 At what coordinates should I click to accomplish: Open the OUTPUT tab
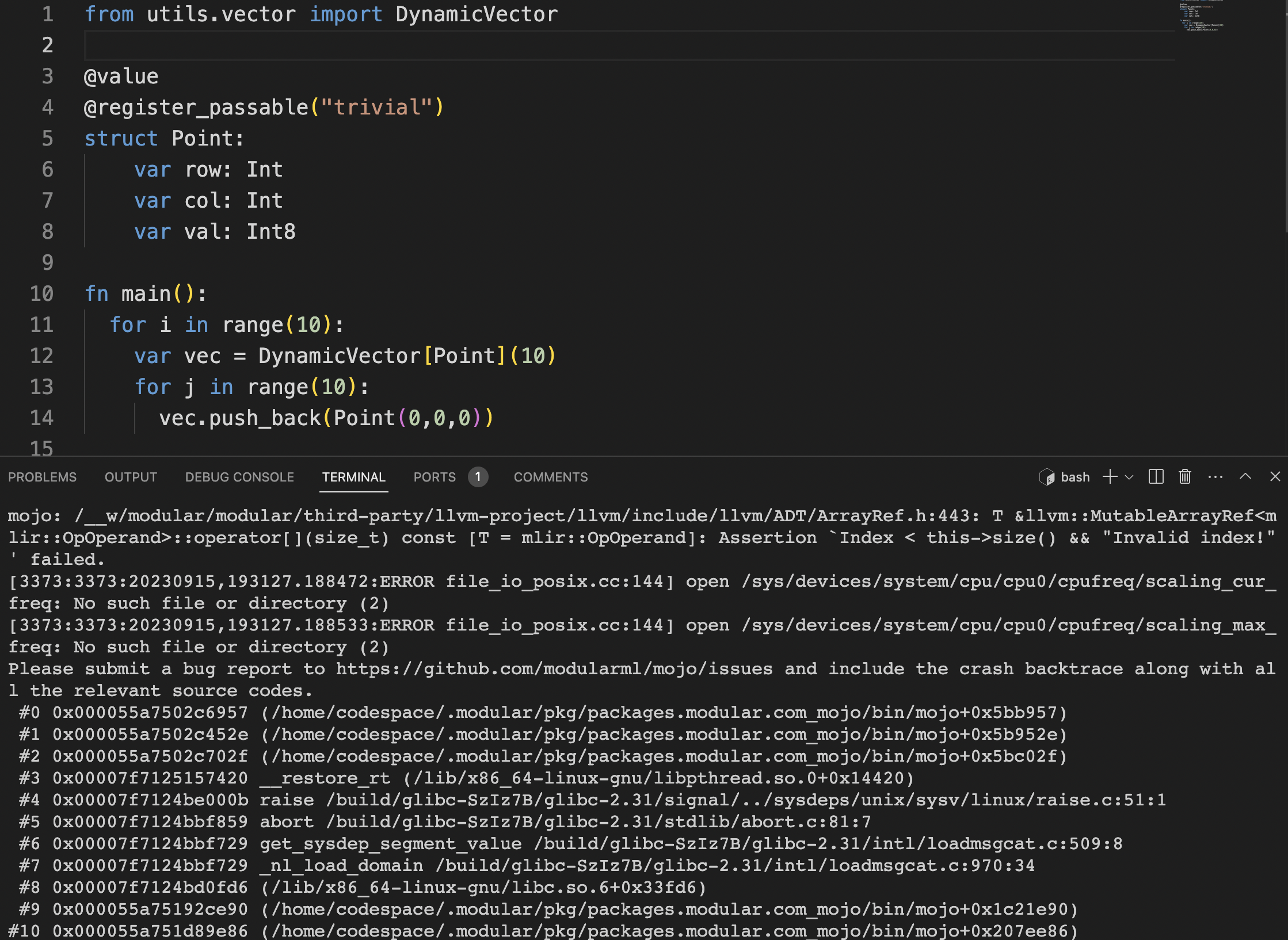[131, 477]
